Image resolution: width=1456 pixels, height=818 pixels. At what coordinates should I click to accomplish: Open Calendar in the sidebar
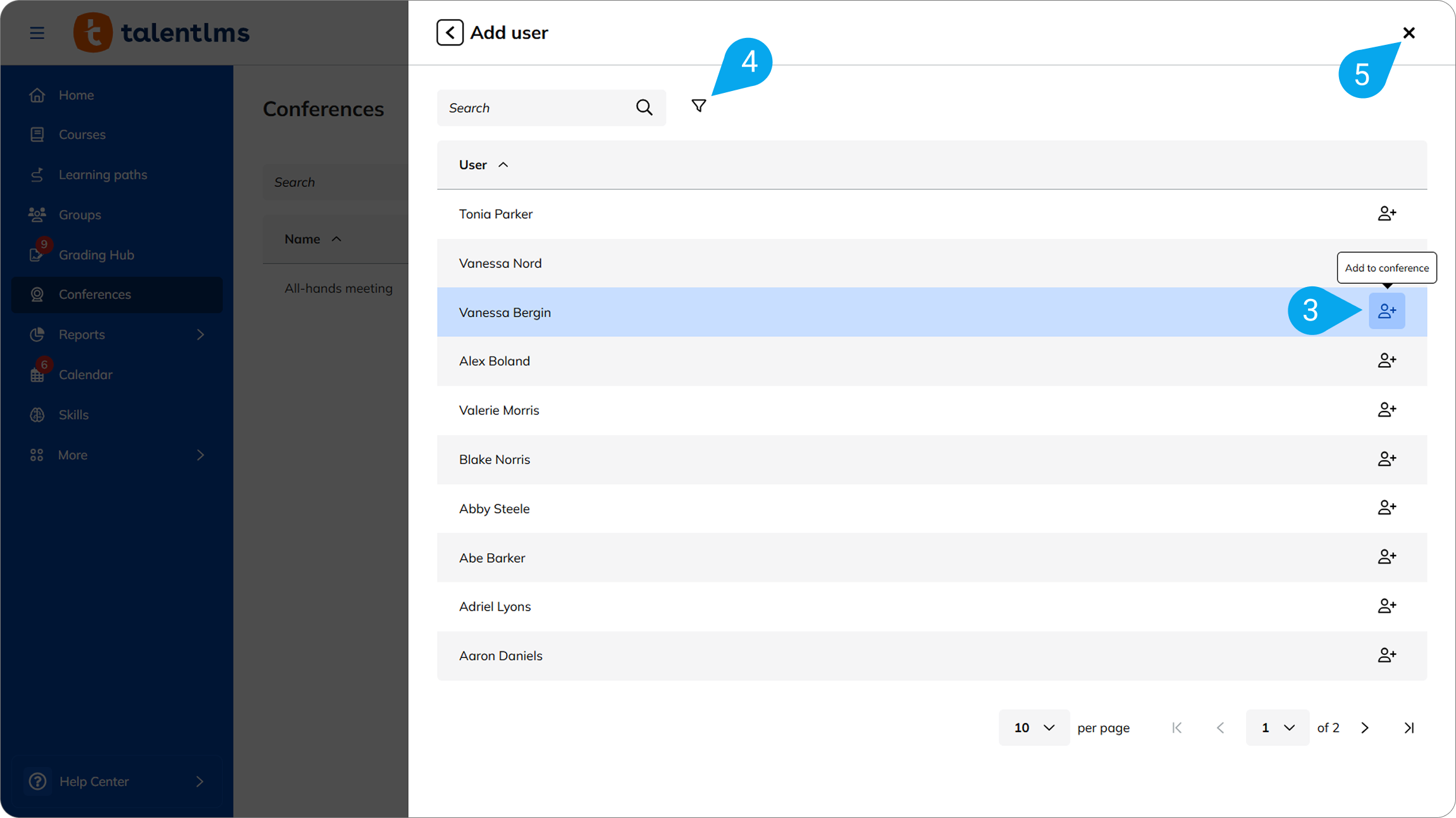(85, 375)
